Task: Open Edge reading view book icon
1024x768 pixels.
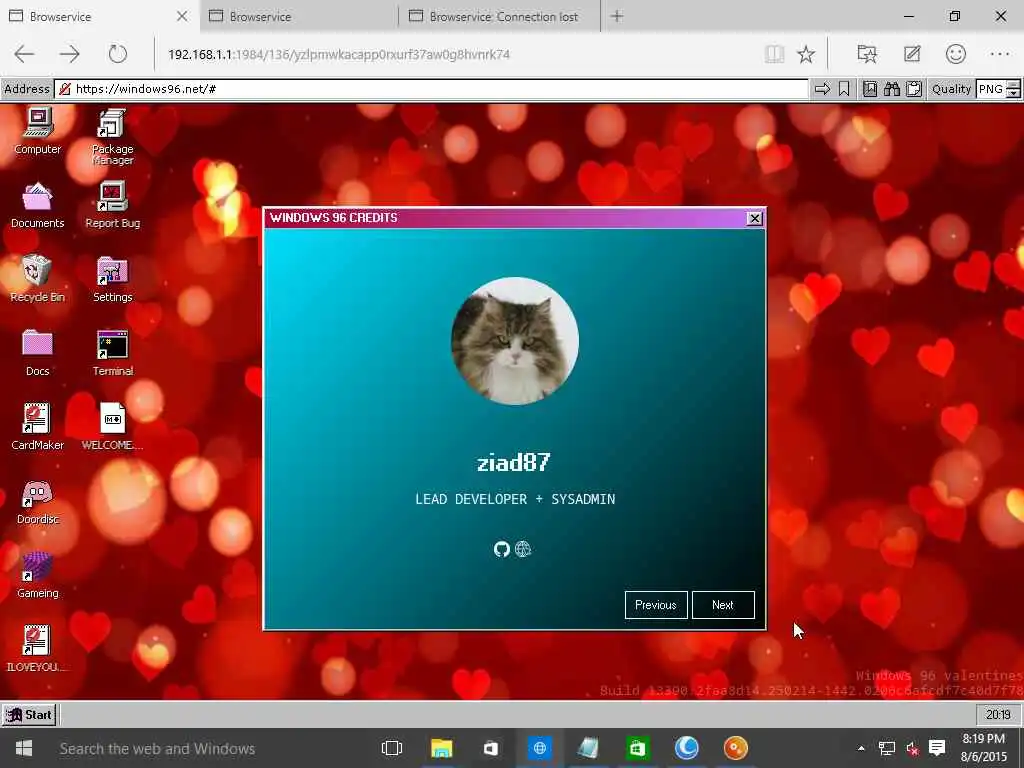Action: tap(775, 54)
